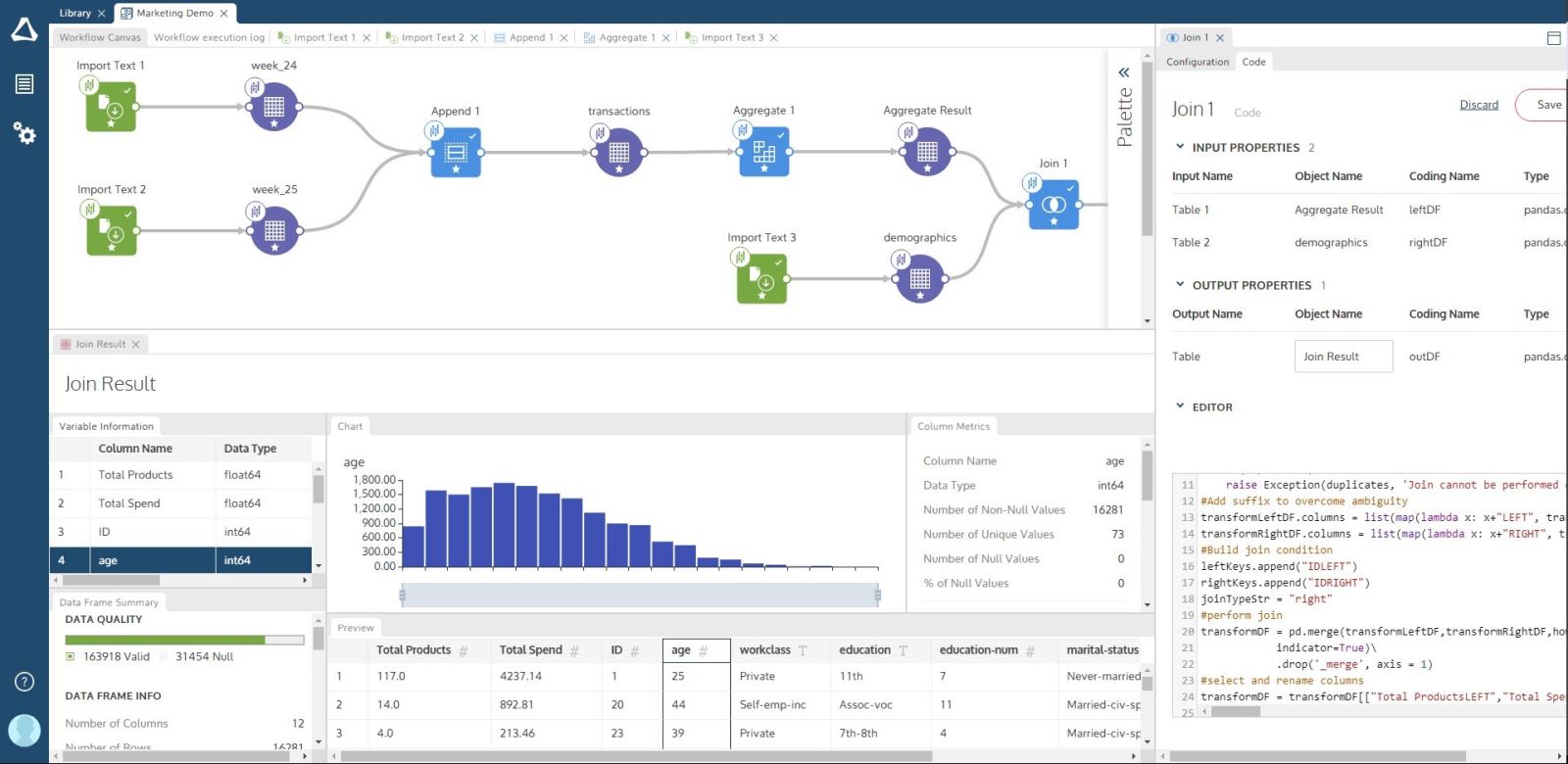Image resolution: width=1568 pixels, height=764 pixels.
Task: Click the Join Result object name field
Action: click(x=1343, y=357)
